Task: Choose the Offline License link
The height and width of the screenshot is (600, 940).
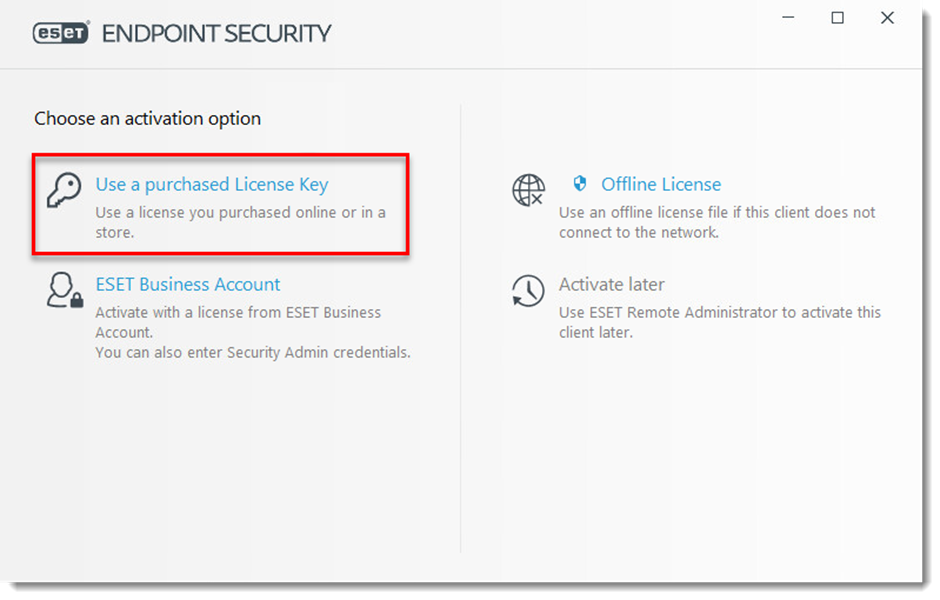Action: pyautogui.click(x=660, y=184)
